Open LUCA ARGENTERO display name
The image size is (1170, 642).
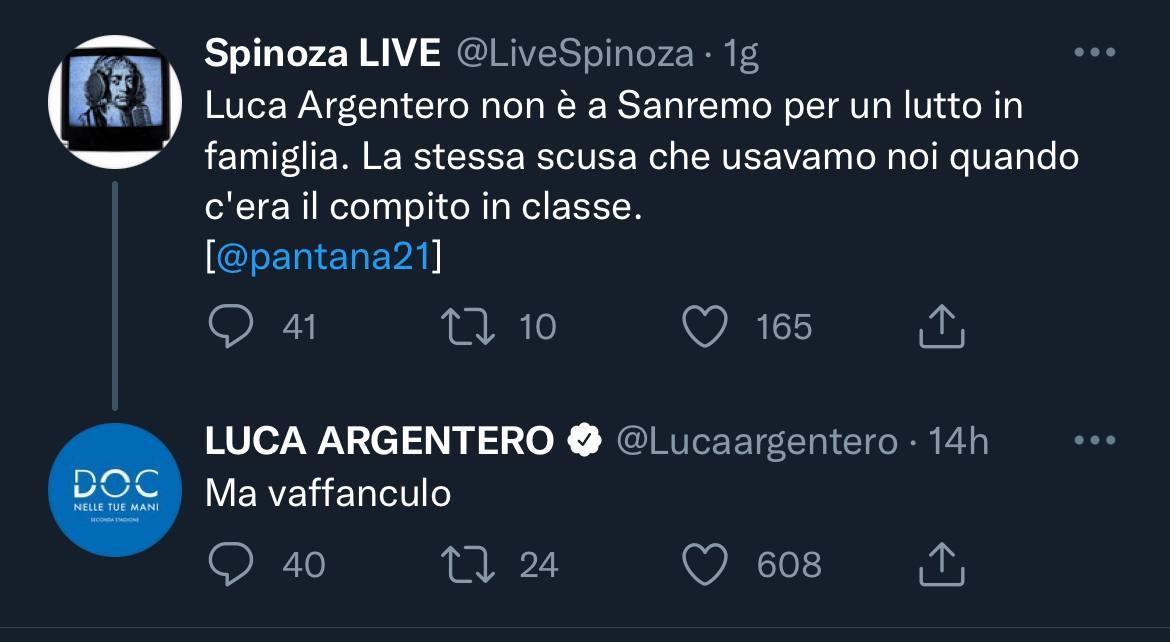coord(379,441)
